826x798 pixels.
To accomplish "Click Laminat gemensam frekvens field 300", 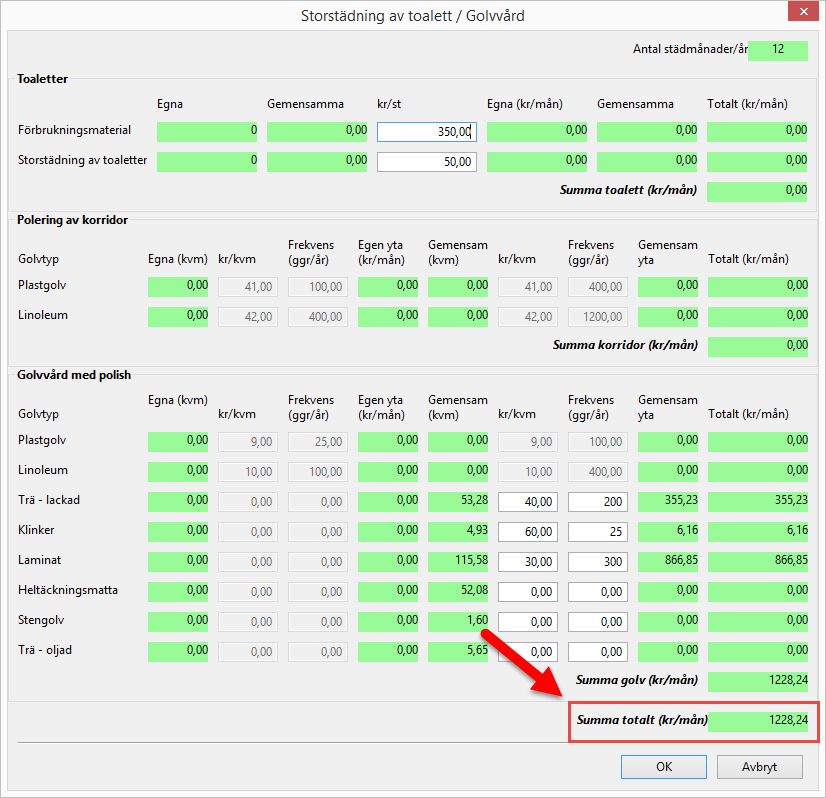I will tap(598, 562).
